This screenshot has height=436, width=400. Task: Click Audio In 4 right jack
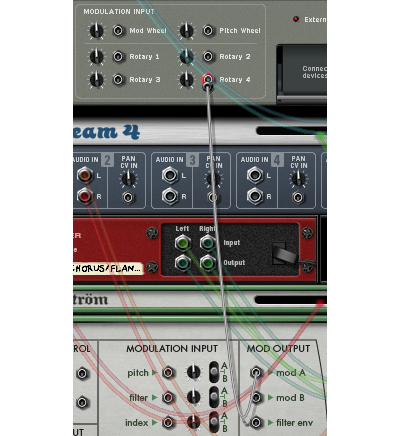255,196
